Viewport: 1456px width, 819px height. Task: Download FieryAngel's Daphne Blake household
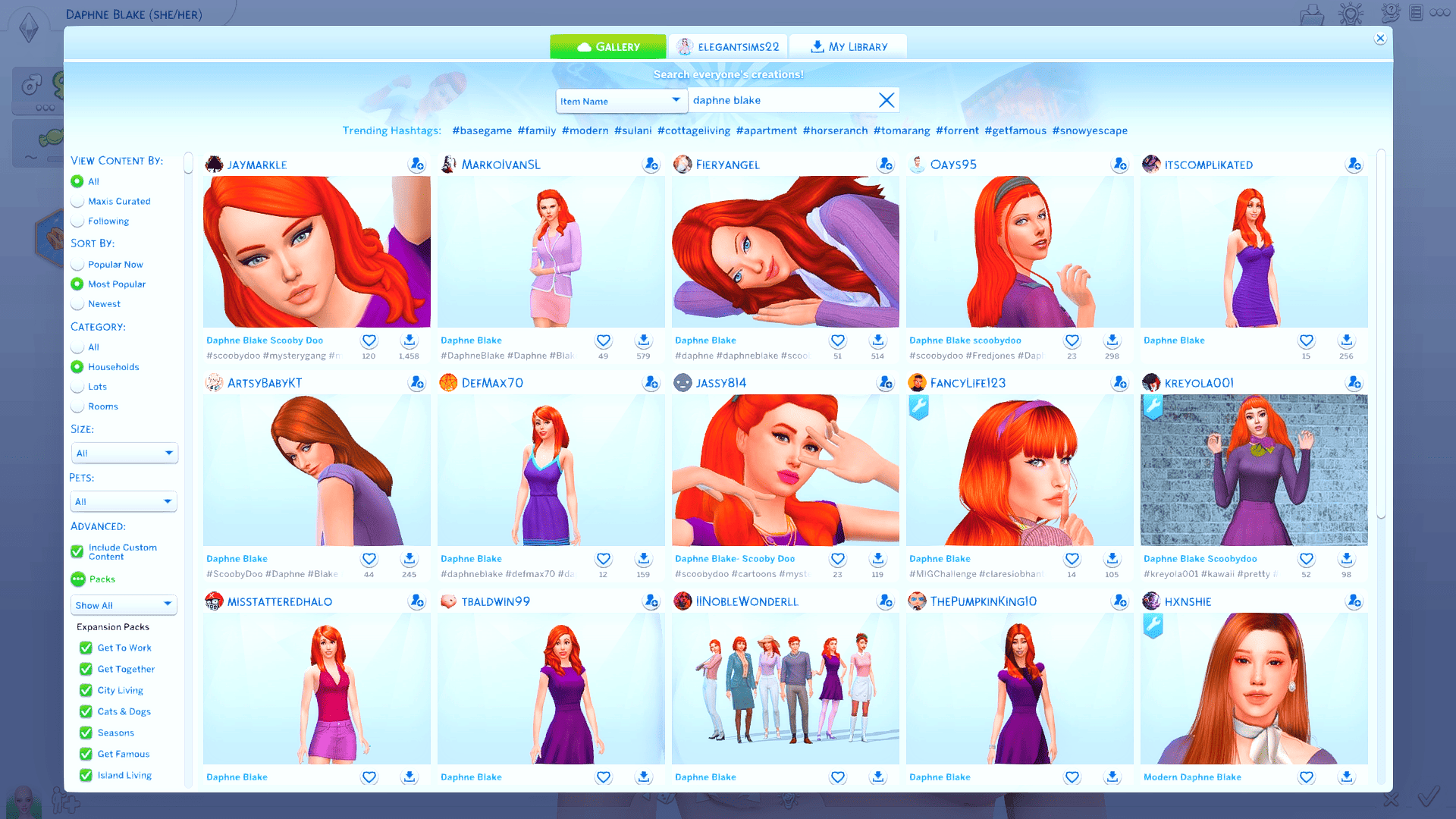click(878, 340)
